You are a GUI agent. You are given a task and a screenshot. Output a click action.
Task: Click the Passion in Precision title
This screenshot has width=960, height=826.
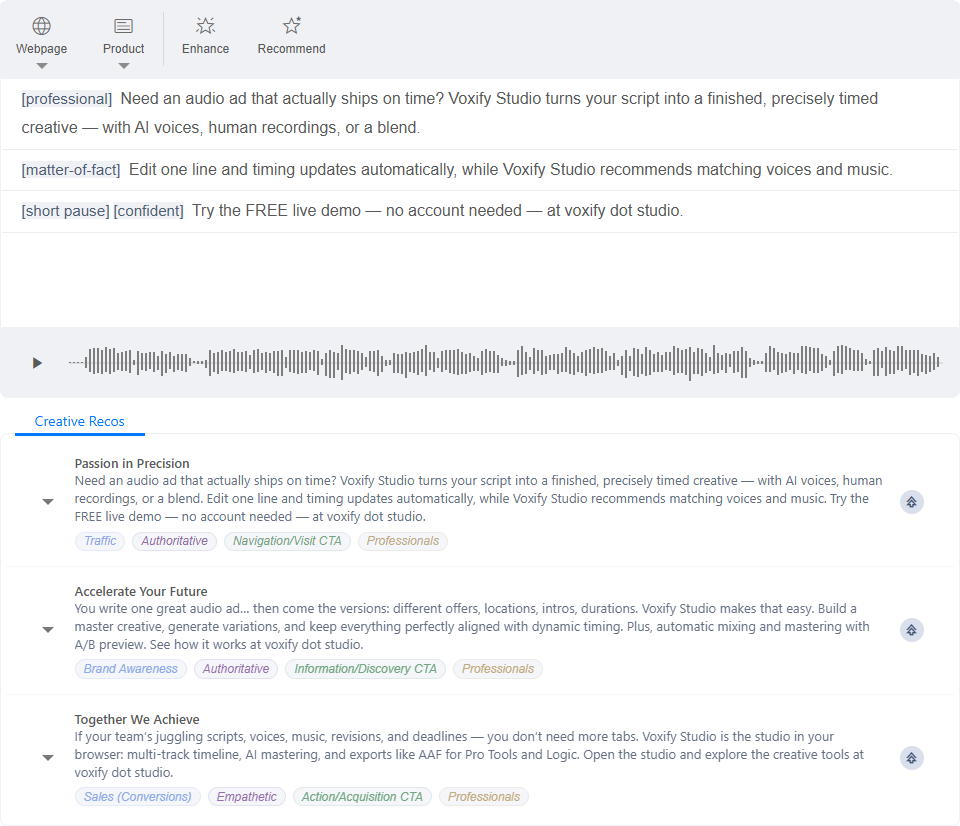(x=132, y=464)
